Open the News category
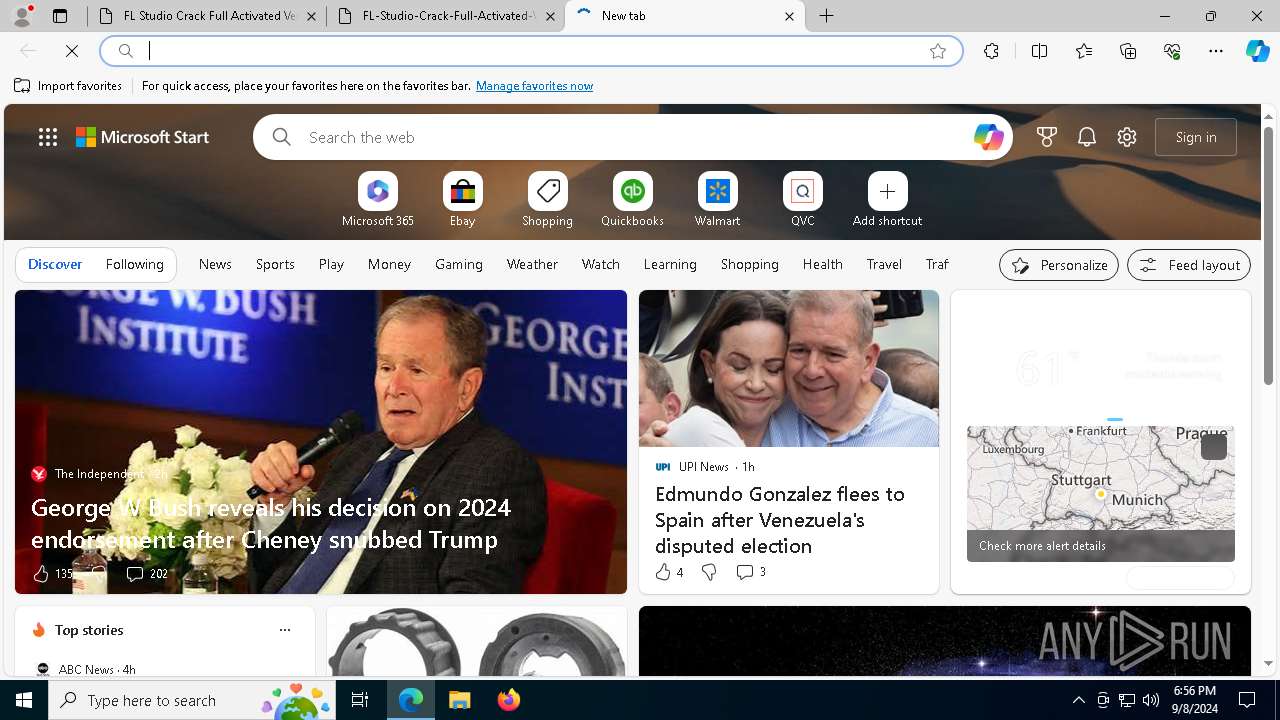The height and width of the screenshot is (720, 1280). pos(215,264)
